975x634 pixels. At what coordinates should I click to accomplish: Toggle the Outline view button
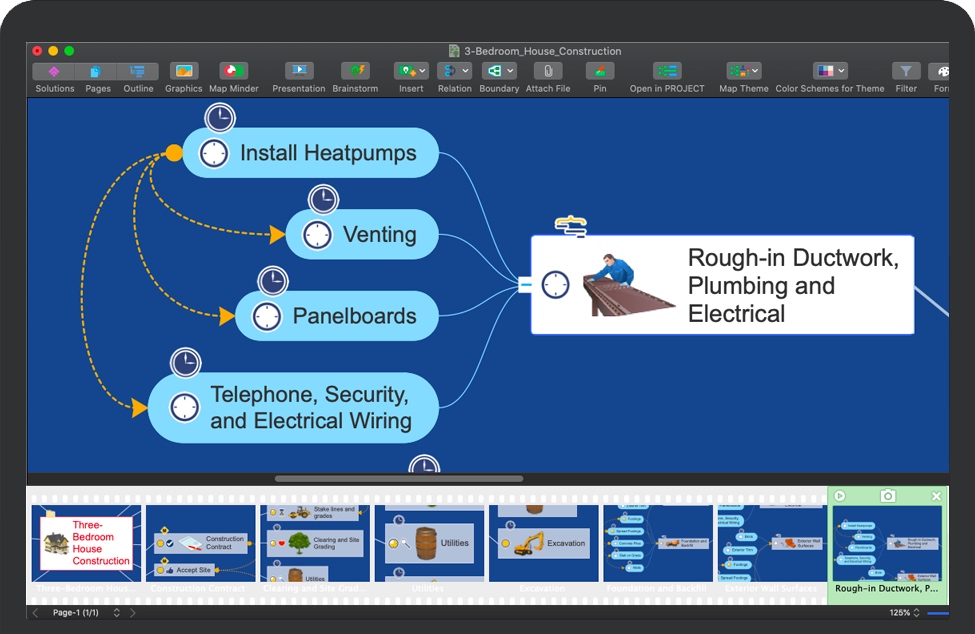138,72
